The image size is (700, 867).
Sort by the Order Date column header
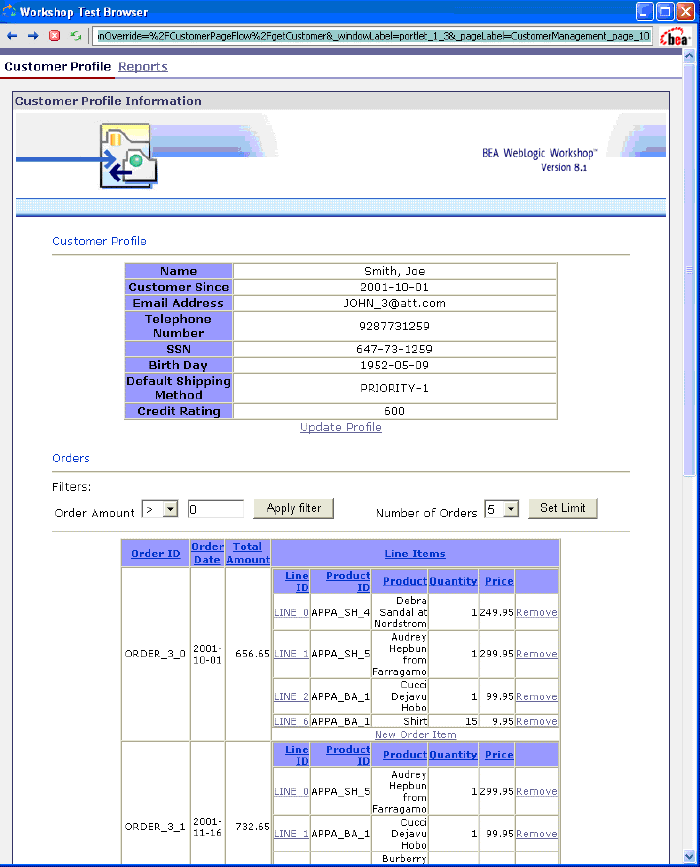[207, 553]
